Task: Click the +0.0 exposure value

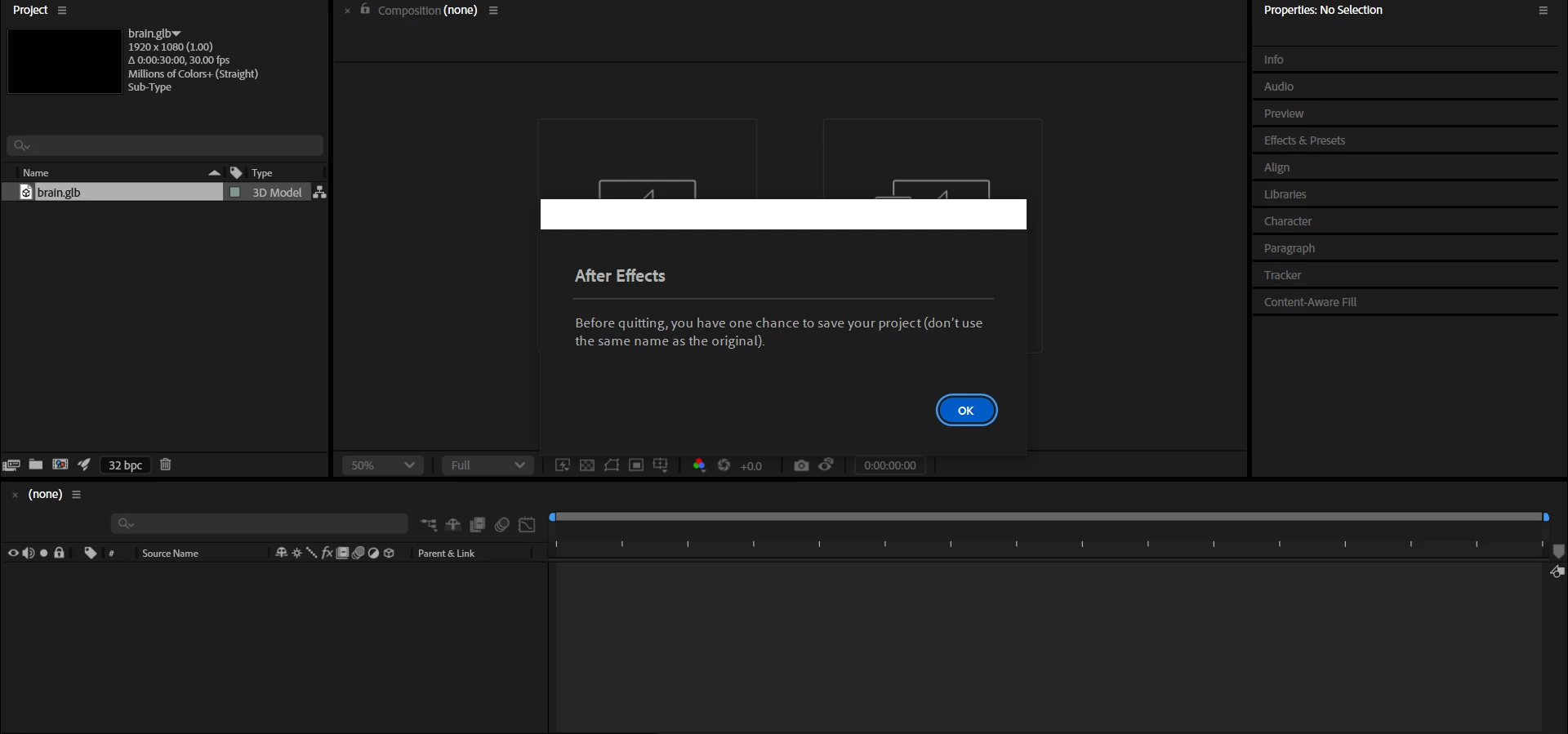Action: click(751, 466)
